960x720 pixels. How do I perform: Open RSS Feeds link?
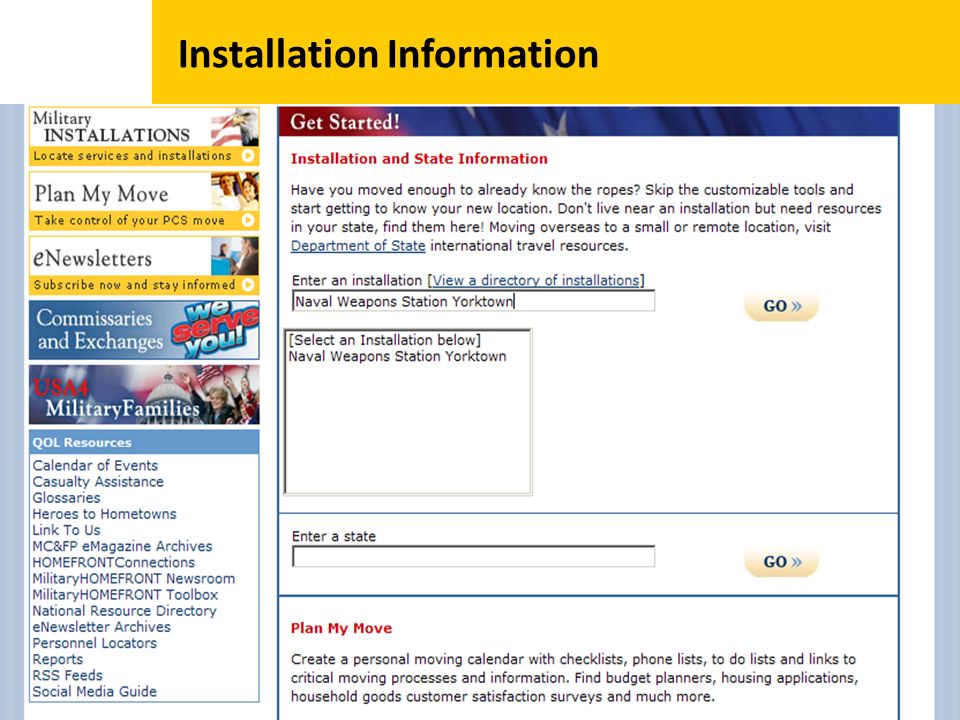[x=67, y=675]
